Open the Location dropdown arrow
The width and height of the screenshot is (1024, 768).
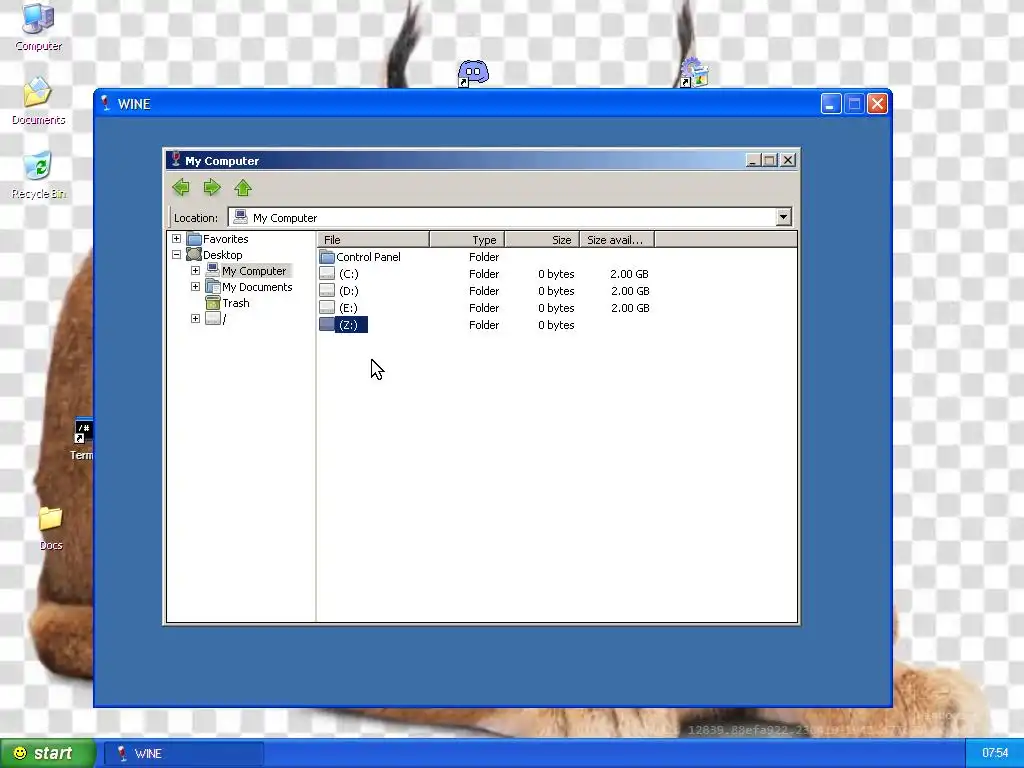[x=783, y=217]
